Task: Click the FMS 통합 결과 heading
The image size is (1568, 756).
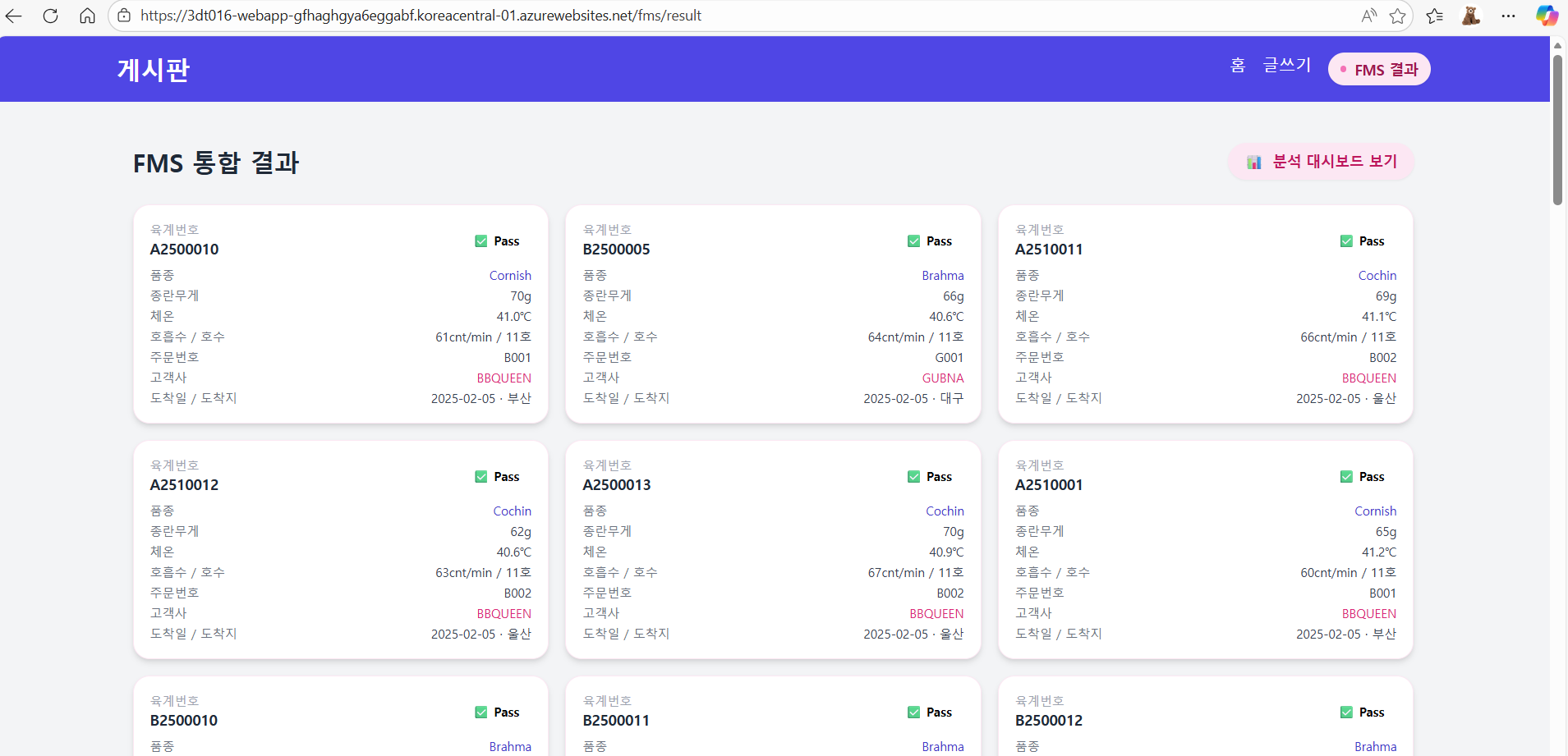Action: [x=216, y=163]
